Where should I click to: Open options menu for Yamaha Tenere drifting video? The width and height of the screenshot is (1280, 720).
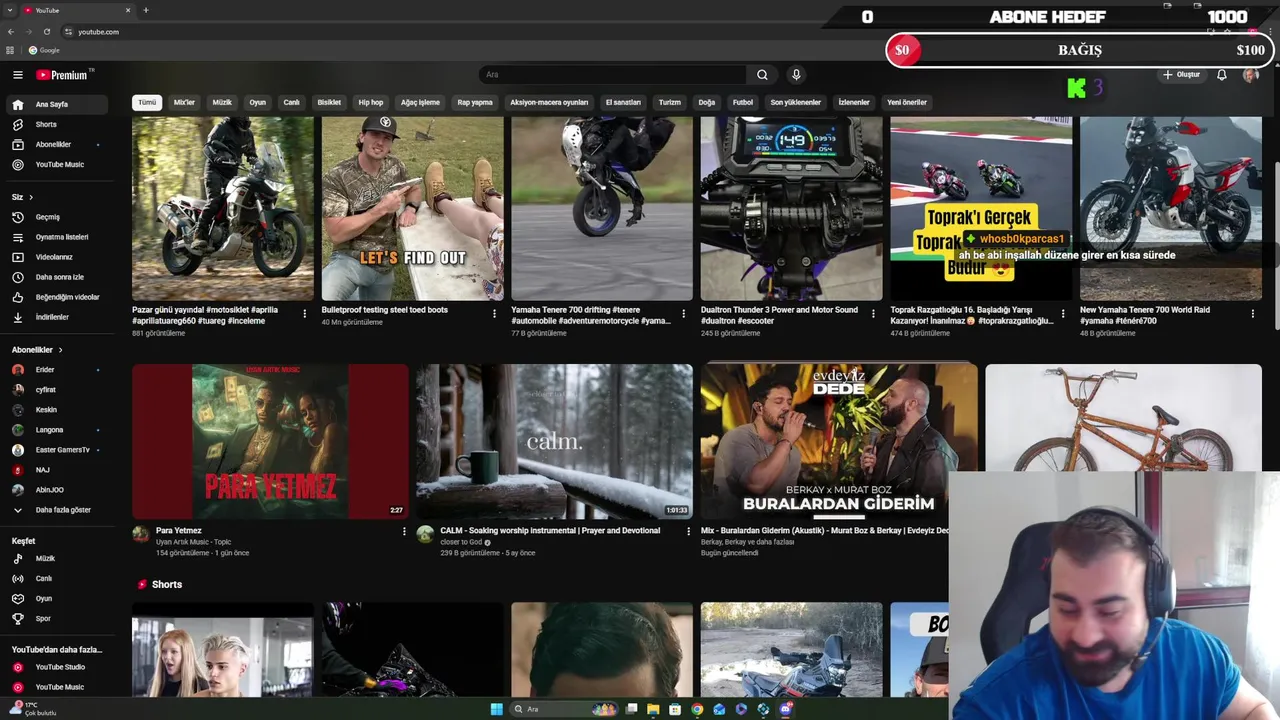[684, 314]
